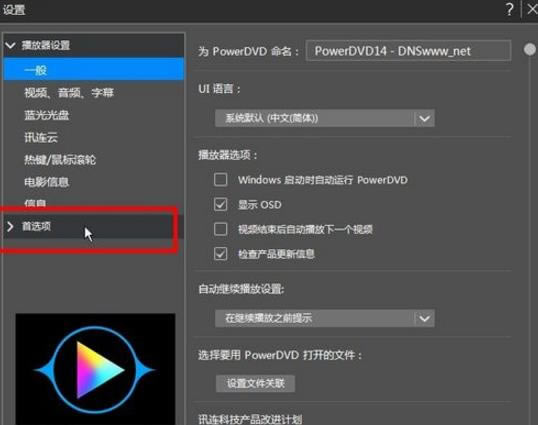Toggle Windows 启动时自动运行 PowerDVD checkbox
The width and height of the screenshot is (538, 425).
(220, 179)
